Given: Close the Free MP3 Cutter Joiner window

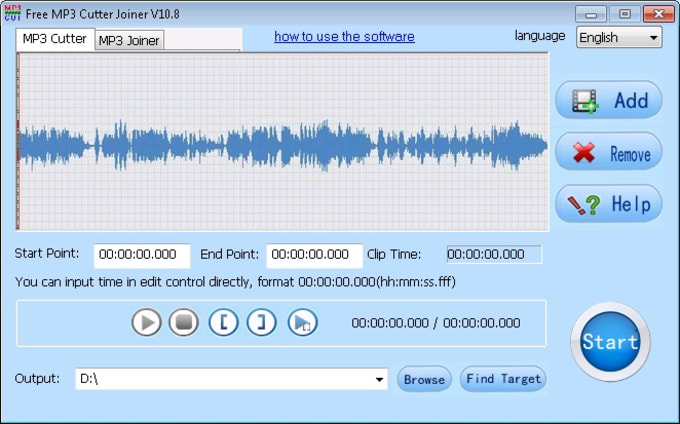Looking at the screenshot, I should pyautogui.click(x=658, y=14).
